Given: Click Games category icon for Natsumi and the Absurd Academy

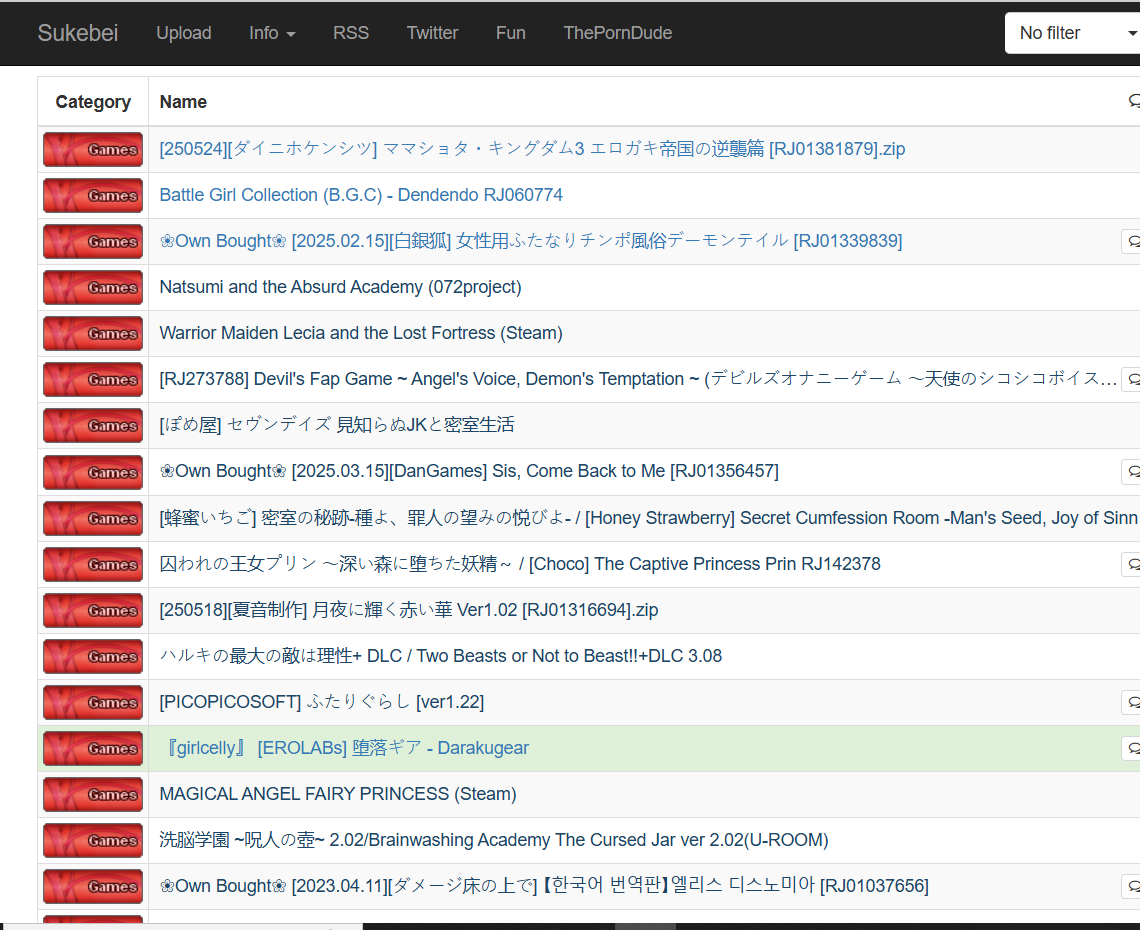Looking at the screenshot, I should 93,288.
